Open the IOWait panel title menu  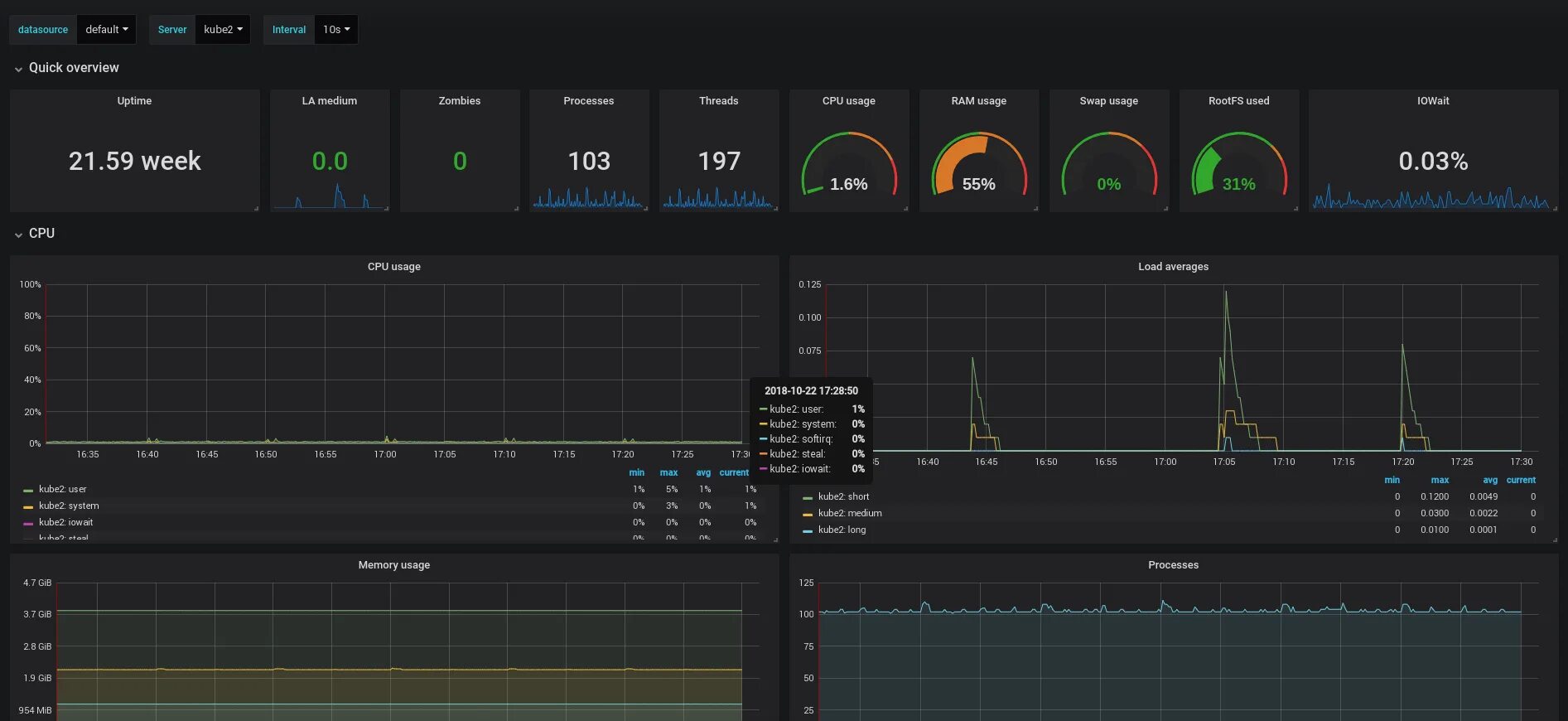click(1434, 101)
